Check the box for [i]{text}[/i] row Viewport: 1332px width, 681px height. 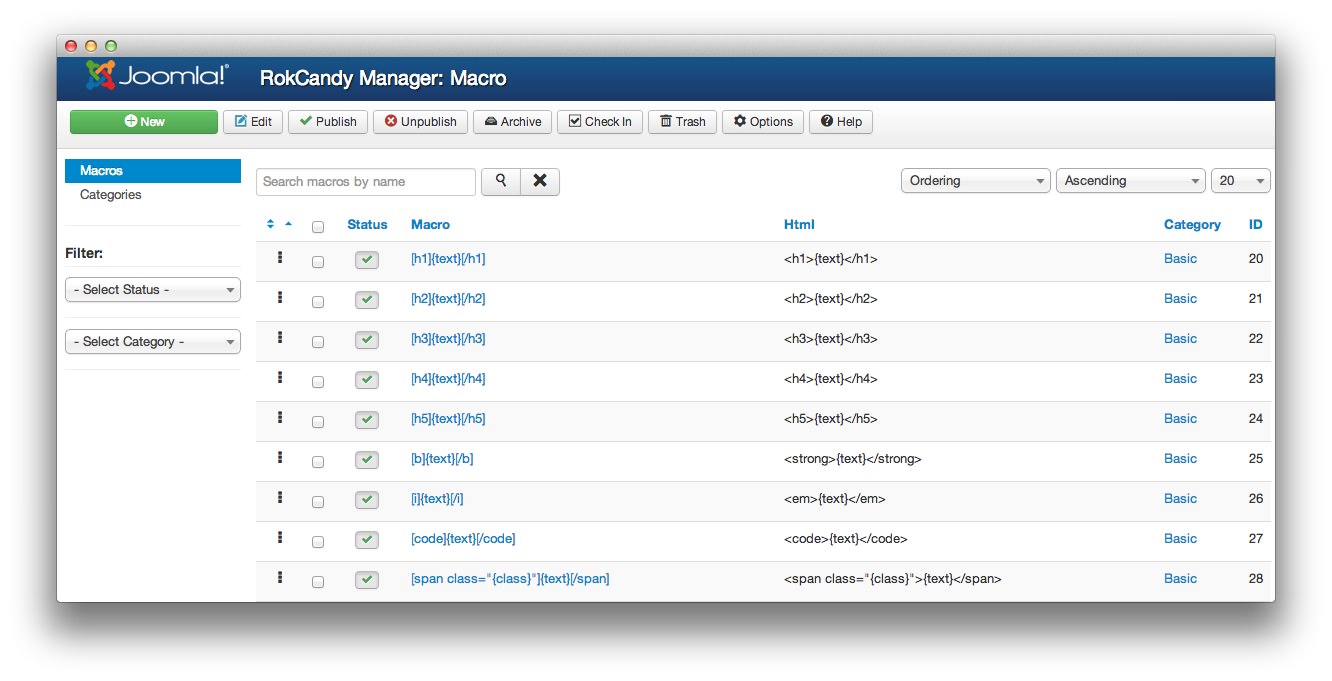pos(318,502)
